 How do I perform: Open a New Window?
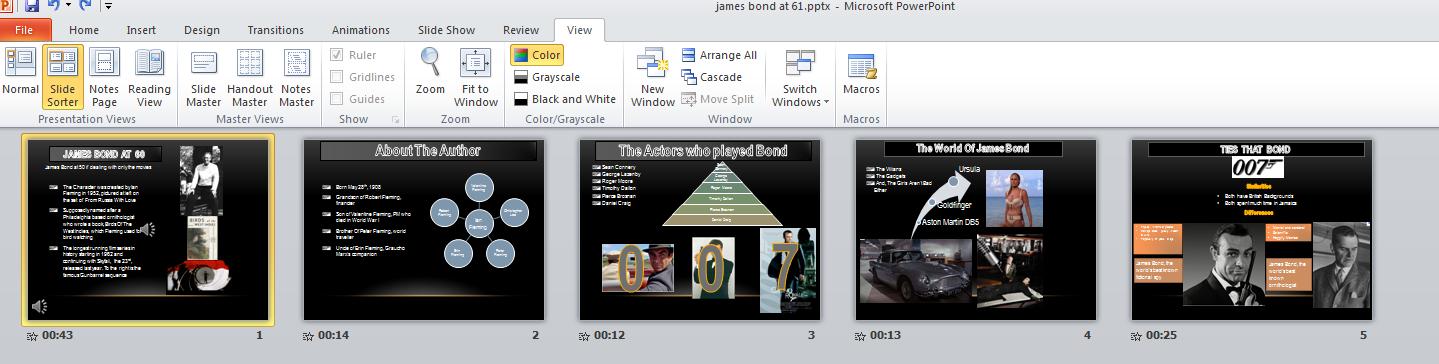pyautogui.click(x=652, y=76)
